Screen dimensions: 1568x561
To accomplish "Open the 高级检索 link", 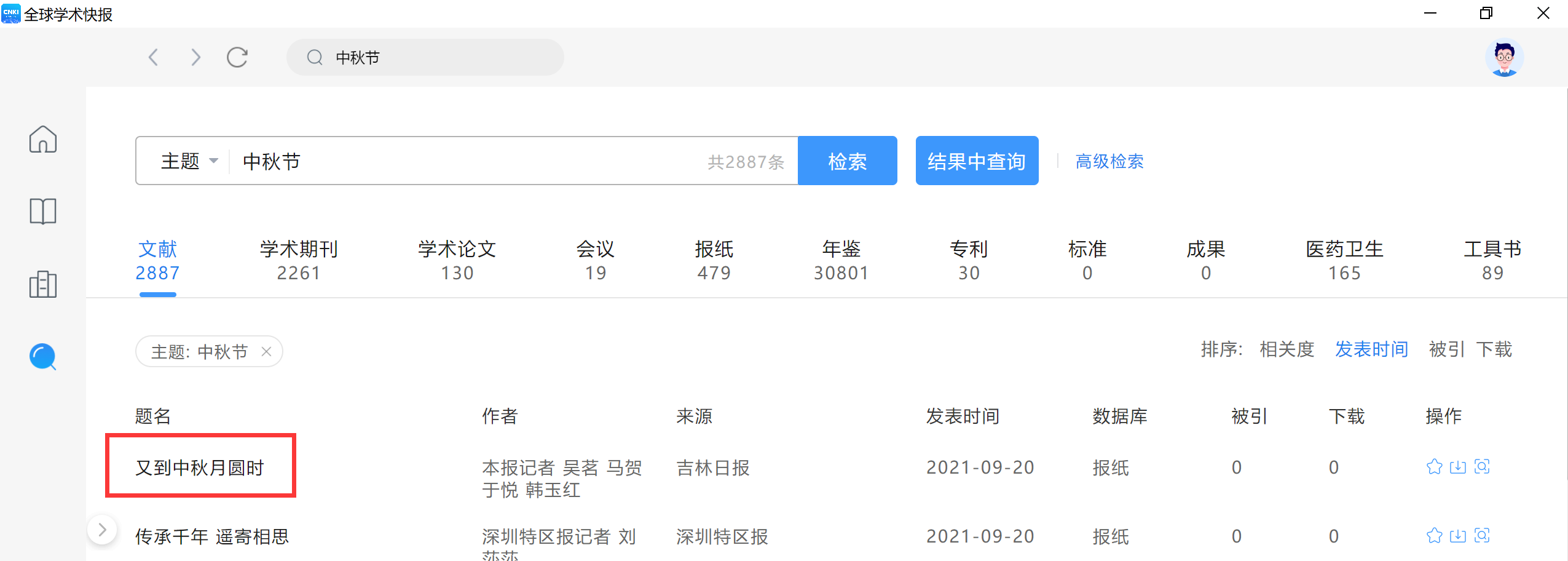I will click(1109, 161).
